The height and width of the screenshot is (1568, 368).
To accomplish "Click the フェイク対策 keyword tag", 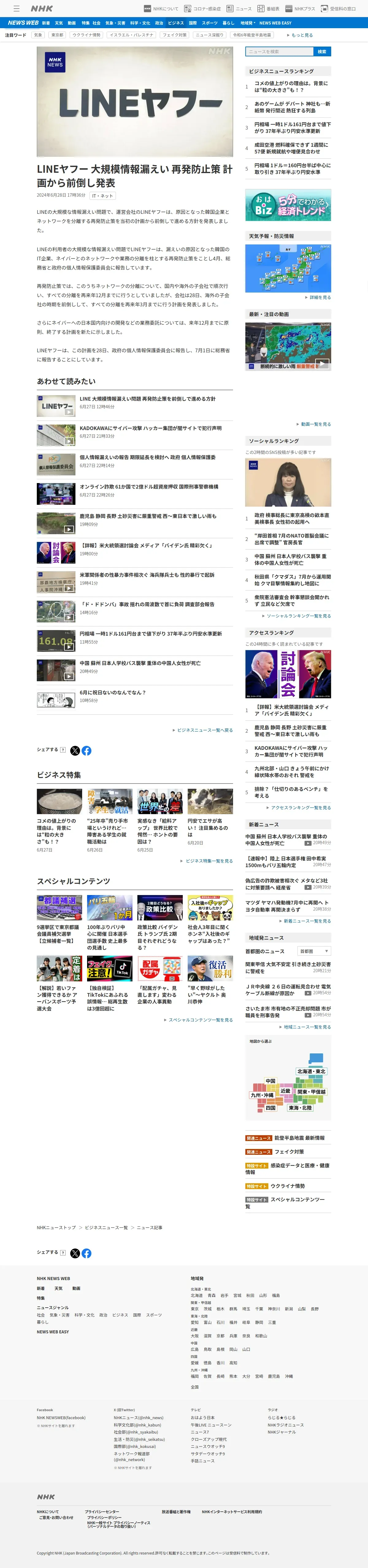I will click(175, 35).
